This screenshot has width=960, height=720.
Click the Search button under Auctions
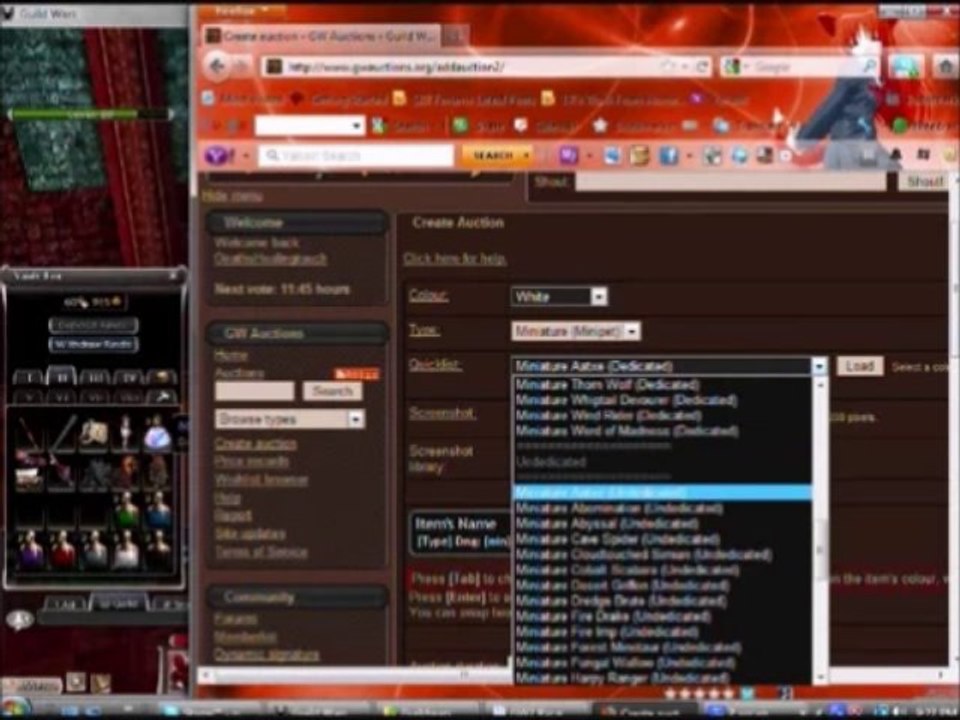pos(332,391)
